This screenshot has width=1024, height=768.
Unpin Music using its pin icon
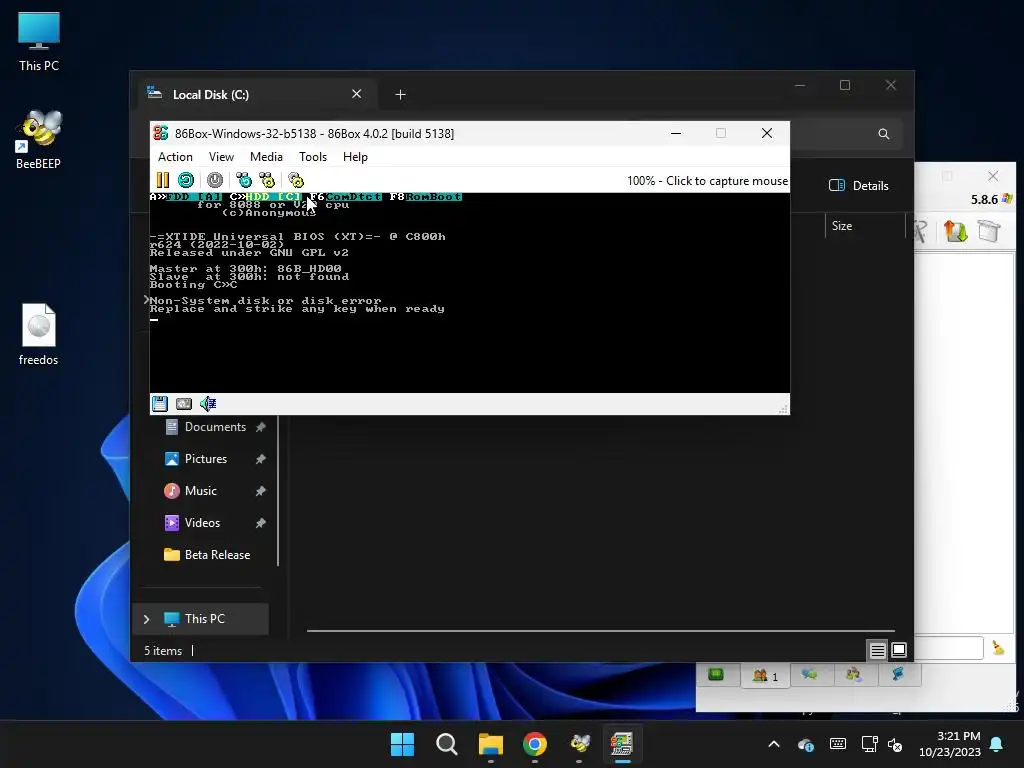point(261,491)
